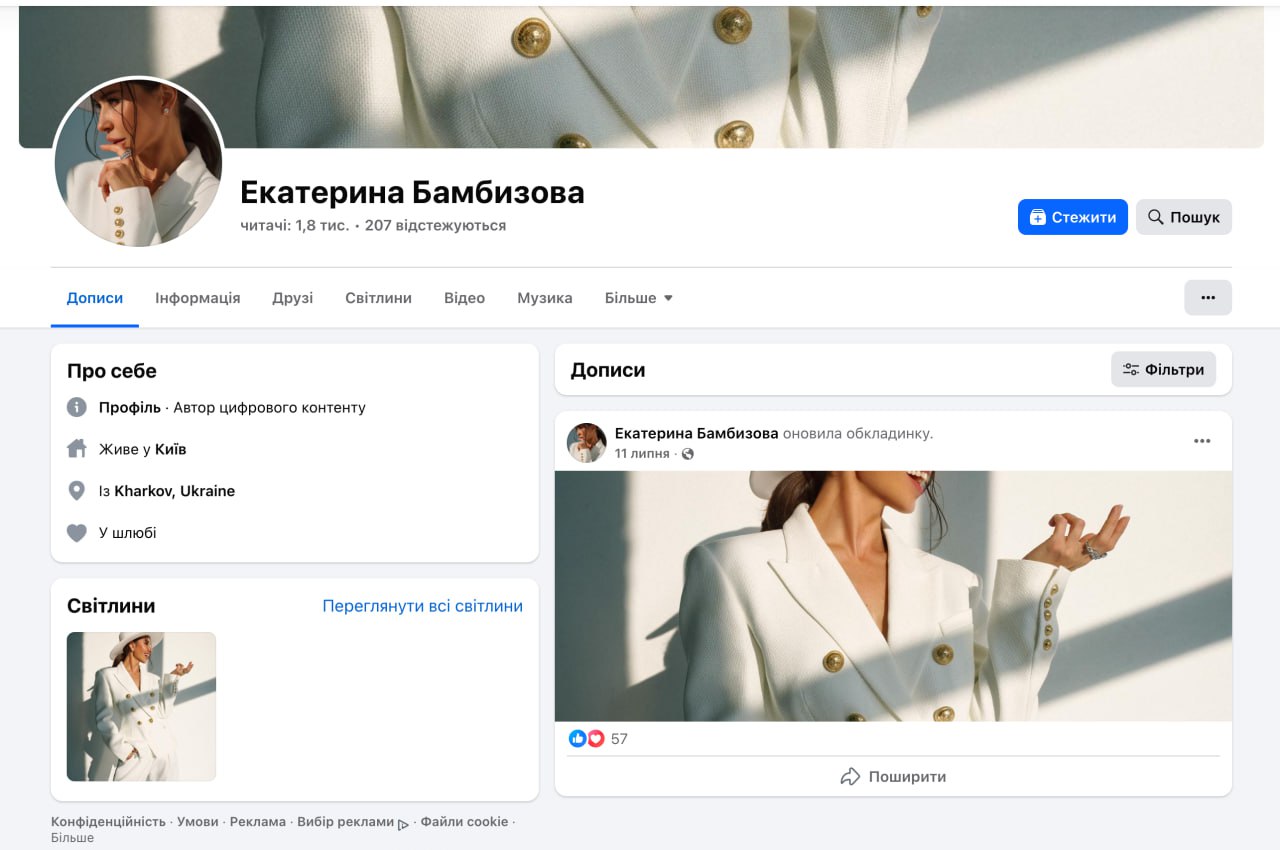Switch to the Інформація tab
This screenshot has width=1280, height=850.
coord(198,298)
